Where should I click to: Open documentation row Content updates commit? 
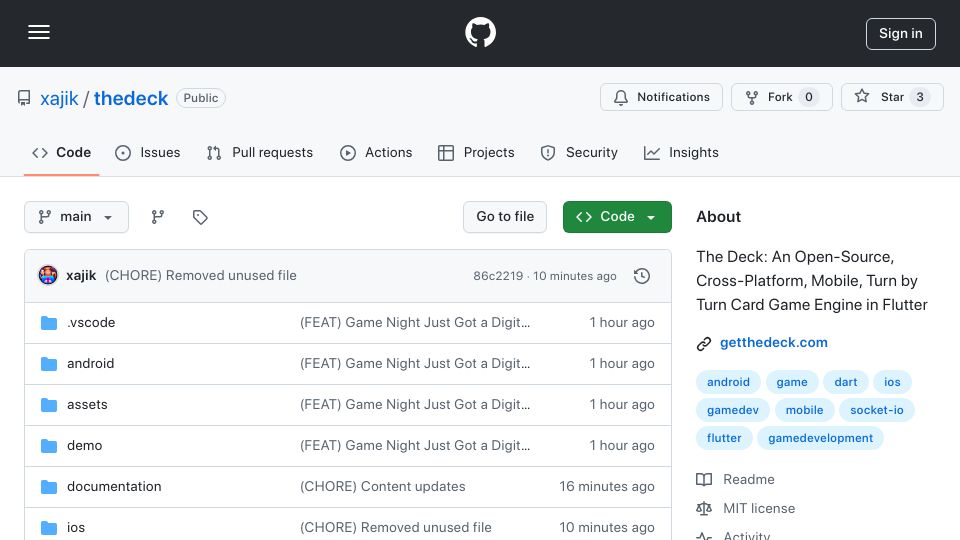pyautogui.click(x=383, y=487)
